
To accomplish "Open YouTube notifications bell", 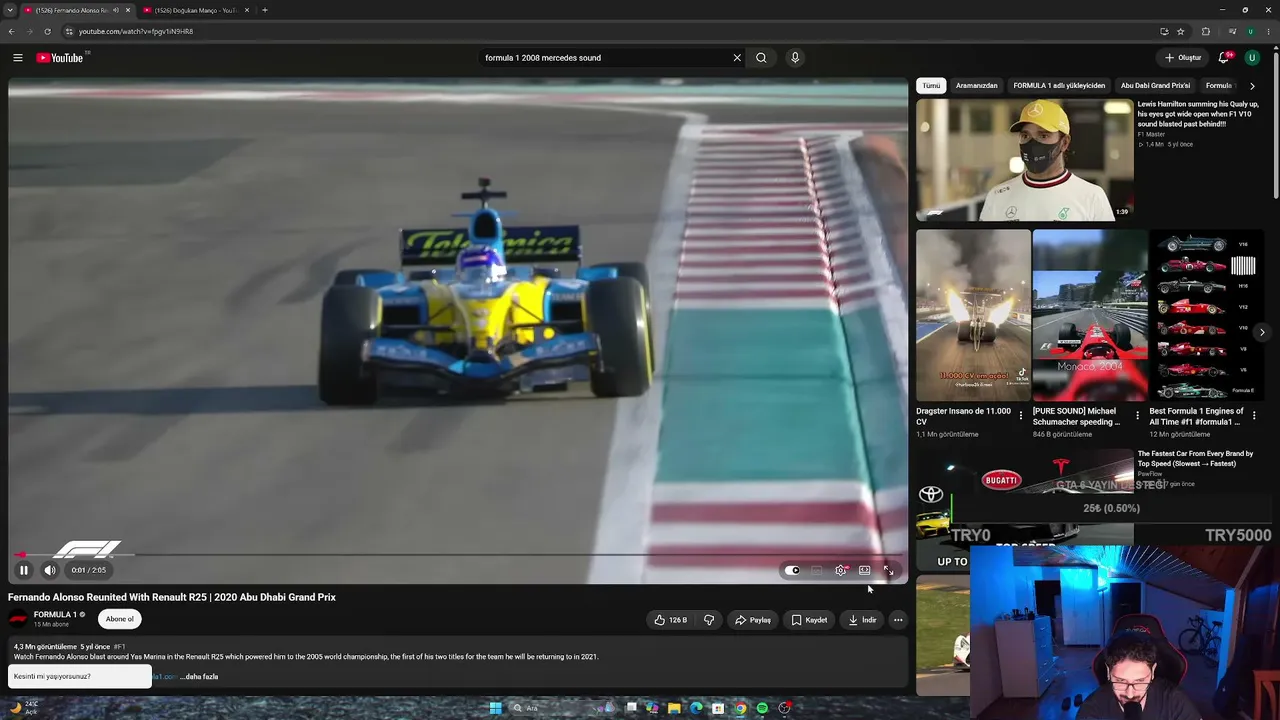I will click(1224, 58).
